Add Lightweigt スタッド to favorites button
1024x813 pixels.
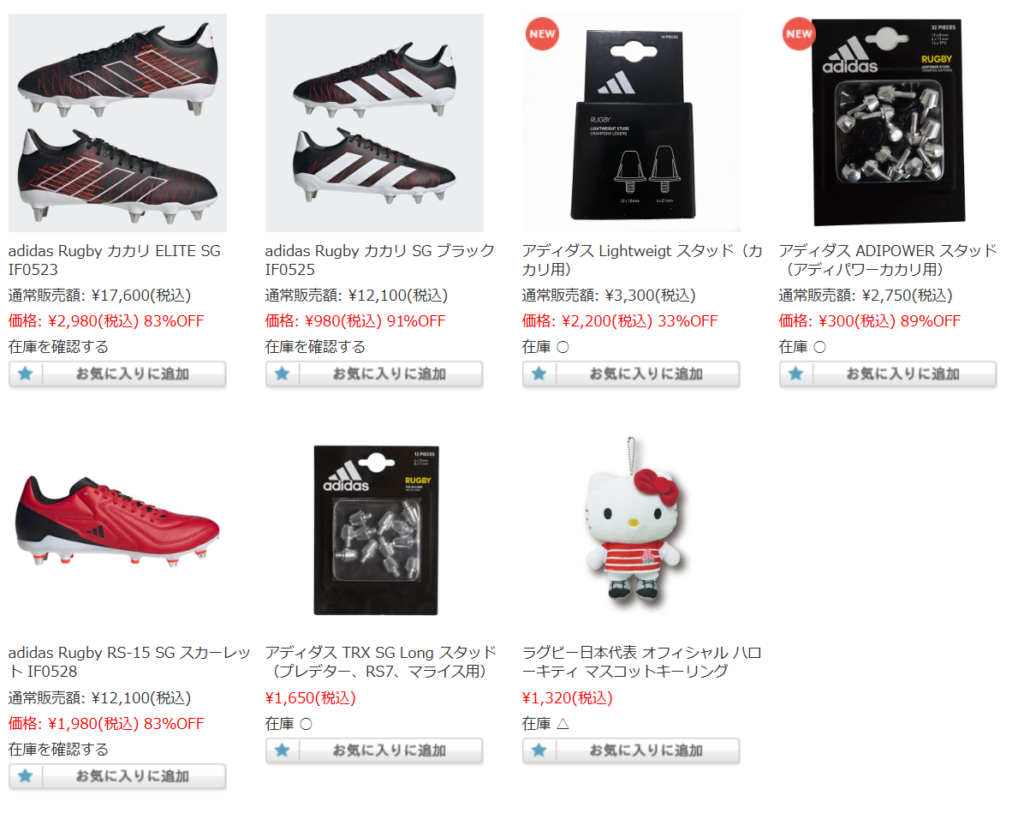(631, 374)
